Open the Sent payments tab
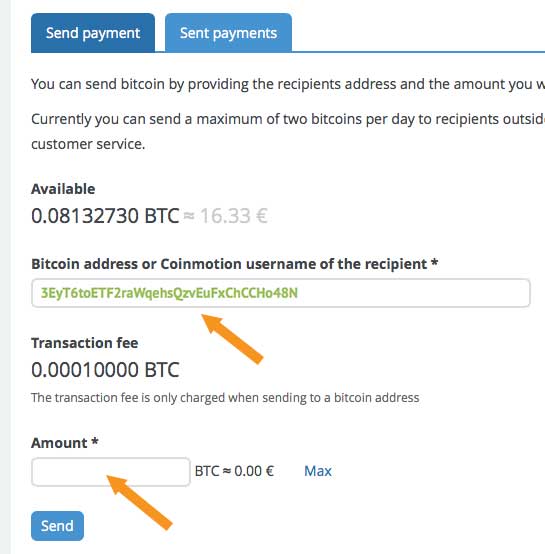 (228, 33)
